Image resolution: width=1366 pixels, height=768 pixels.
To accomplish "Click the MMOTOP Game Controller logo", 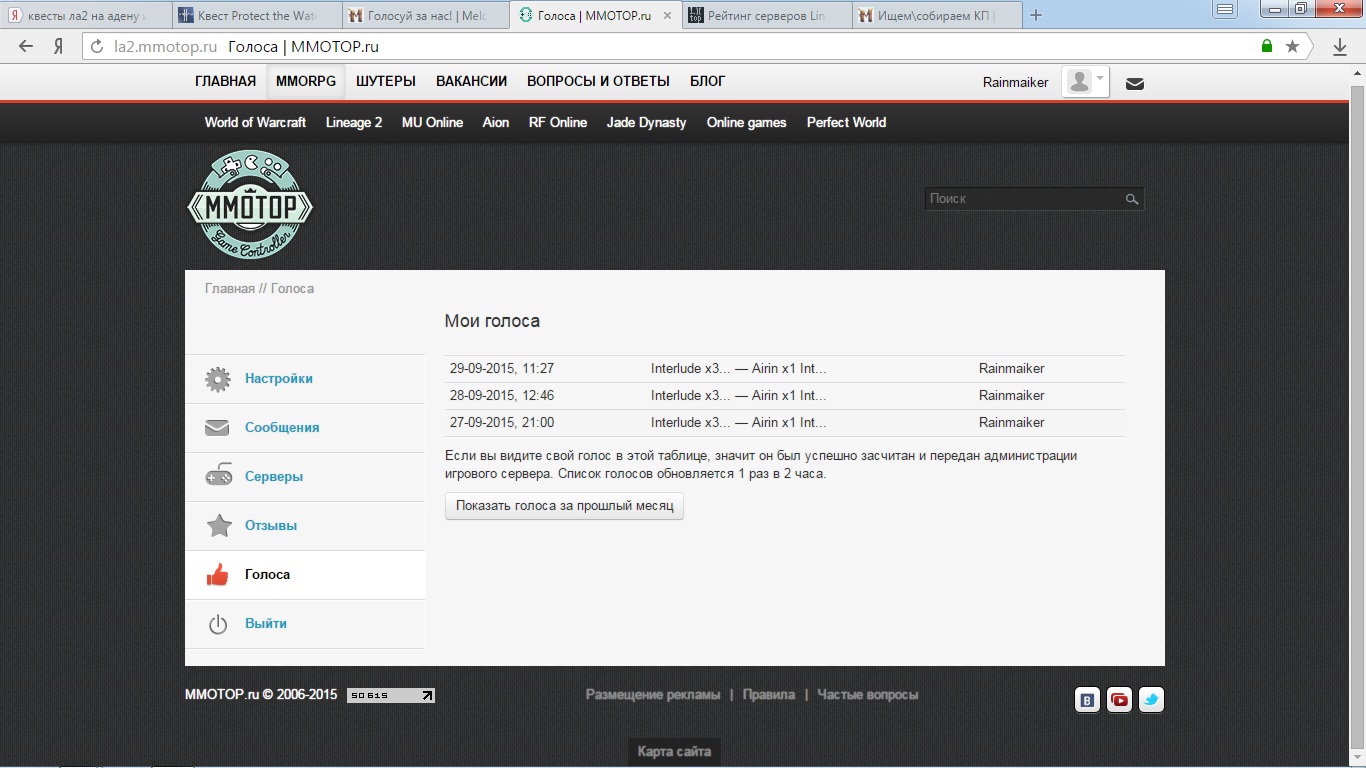I will (250, 205).
